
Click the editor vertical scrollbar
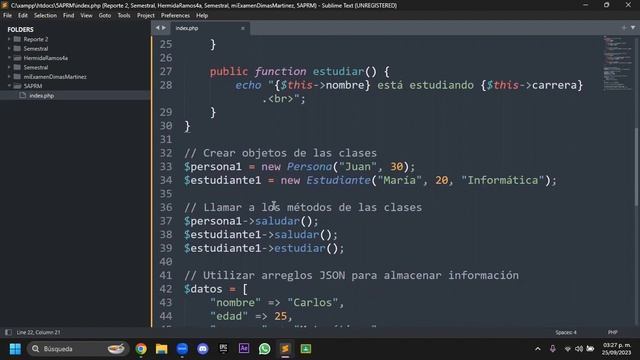click(637, 167)
